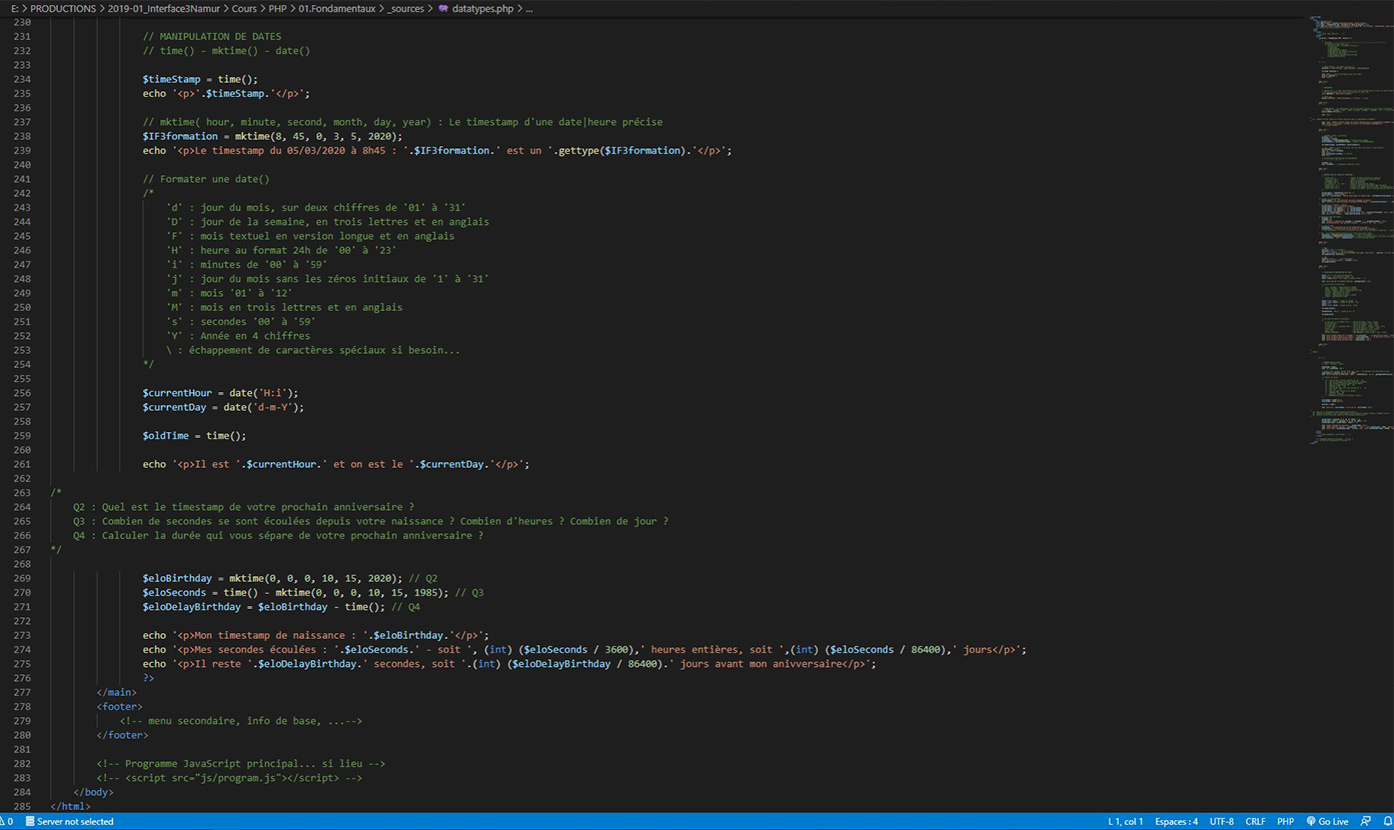Click the minimap code overview
1394x830 pixels.
pyautogui.click(x=1351, y=230)
